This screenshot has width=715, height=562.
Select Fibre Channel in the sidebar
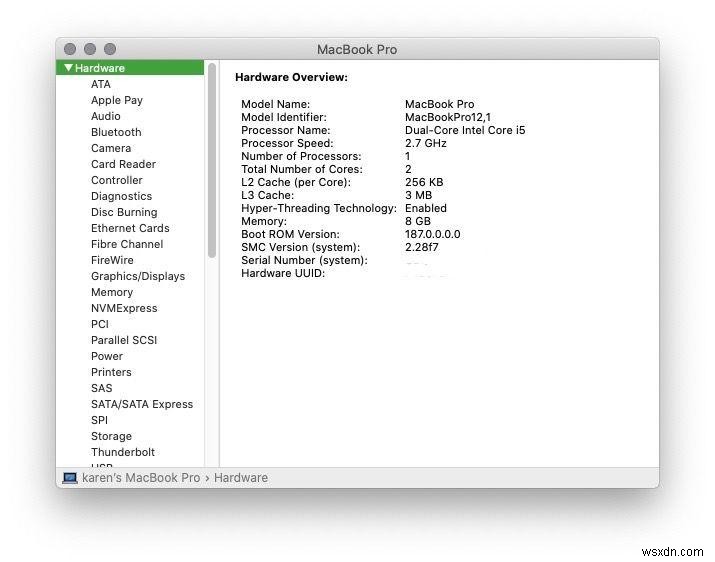click(127, 244)
